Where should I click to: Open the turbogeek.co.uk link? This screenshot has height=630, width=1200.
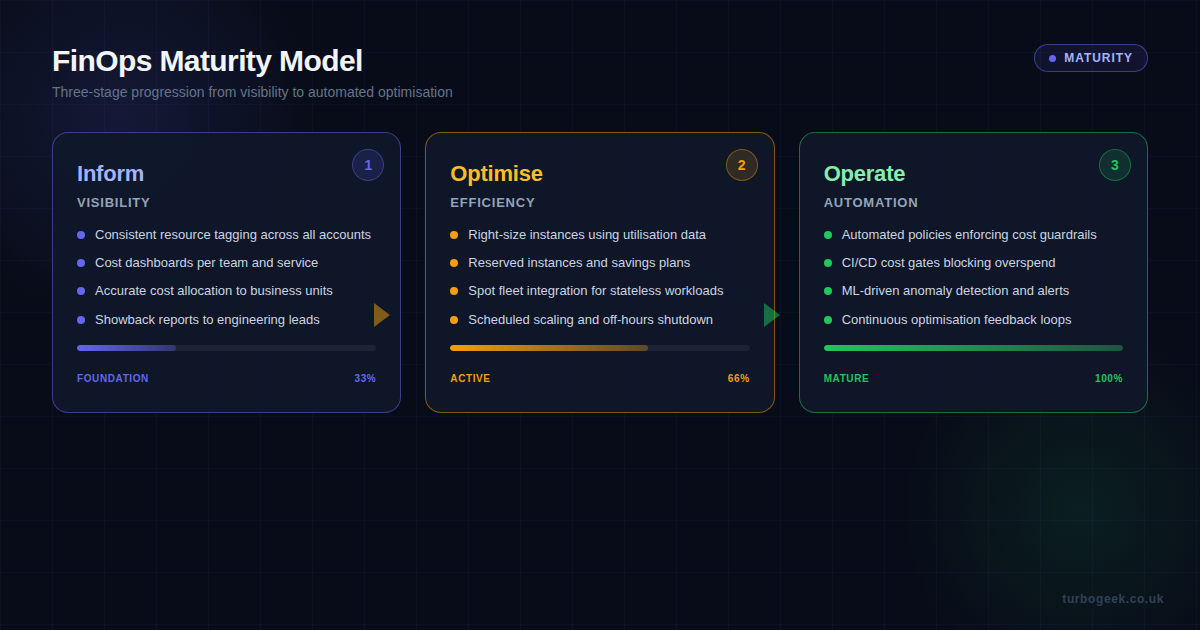(1113, 598)
